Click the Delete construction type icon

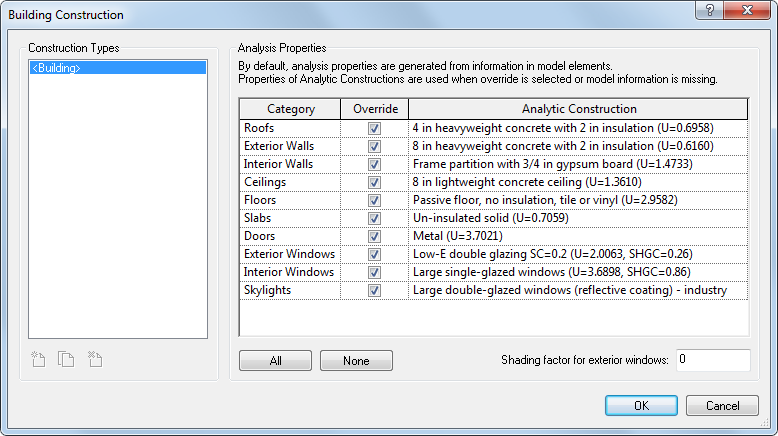point(95,359)
